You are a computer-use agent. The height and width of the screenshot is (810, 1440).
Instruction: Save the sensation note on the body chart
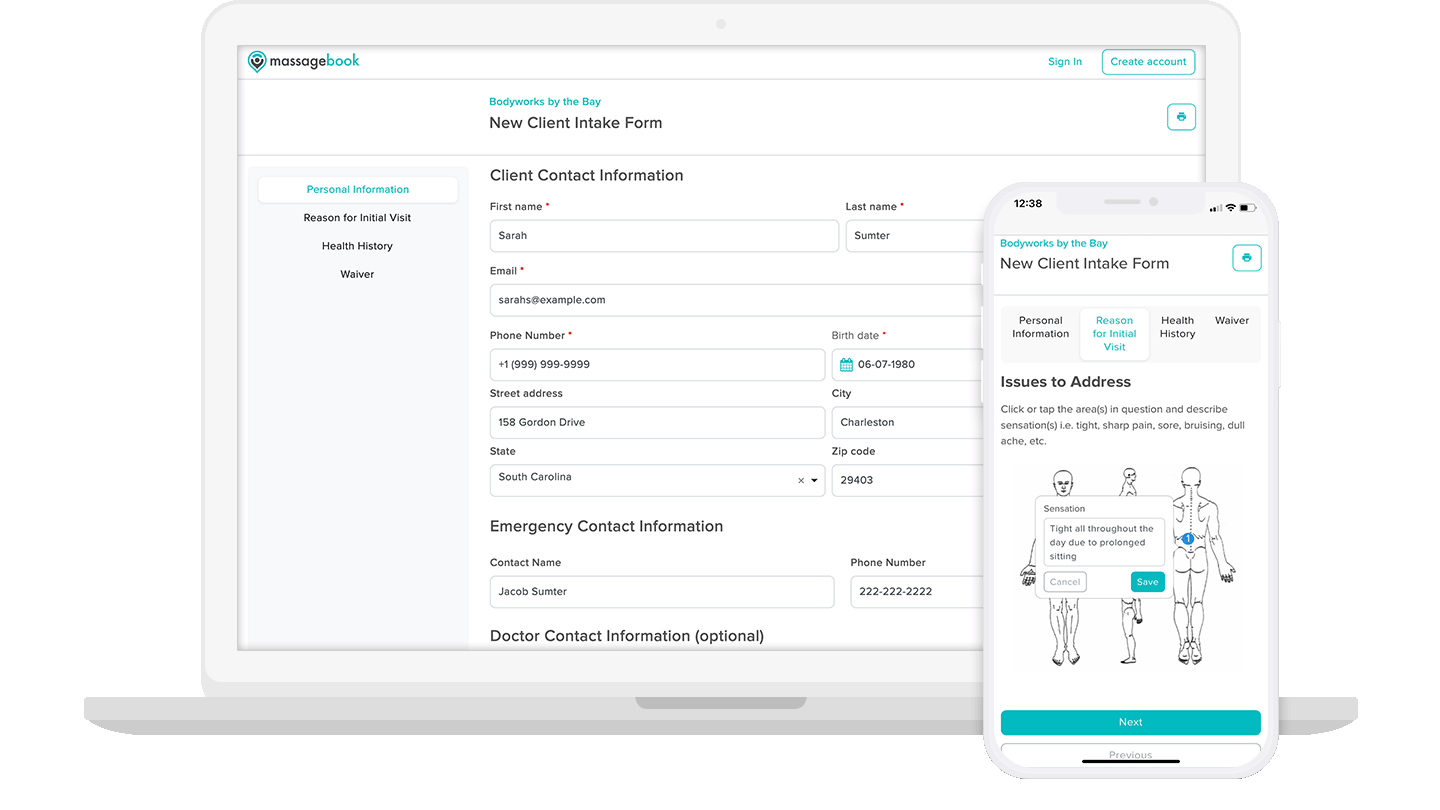pyautogui.click(x=1147, y=581)
